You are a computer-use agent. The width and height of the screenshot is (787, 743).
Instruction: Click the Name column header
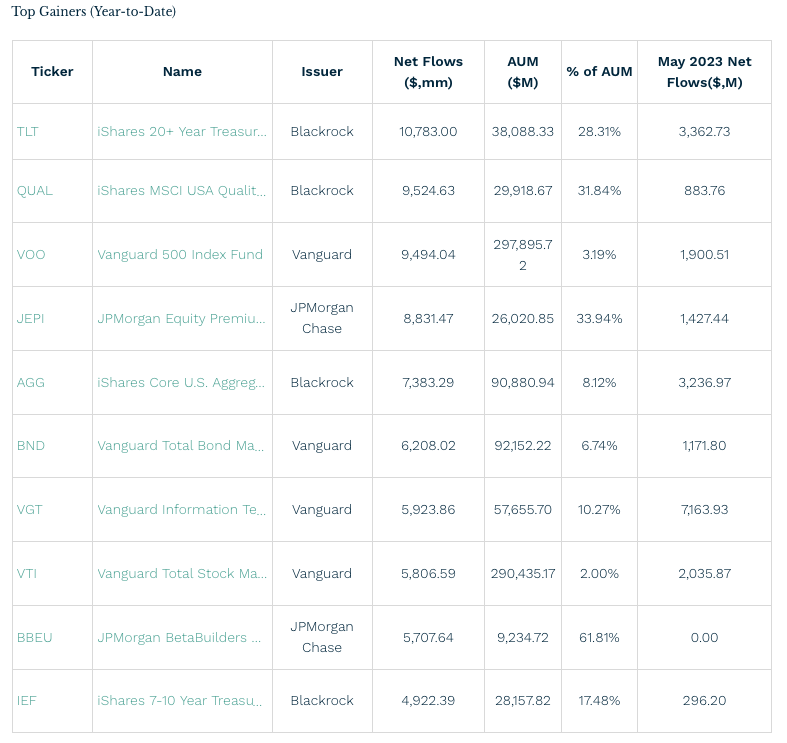click(x=182, y=72)
